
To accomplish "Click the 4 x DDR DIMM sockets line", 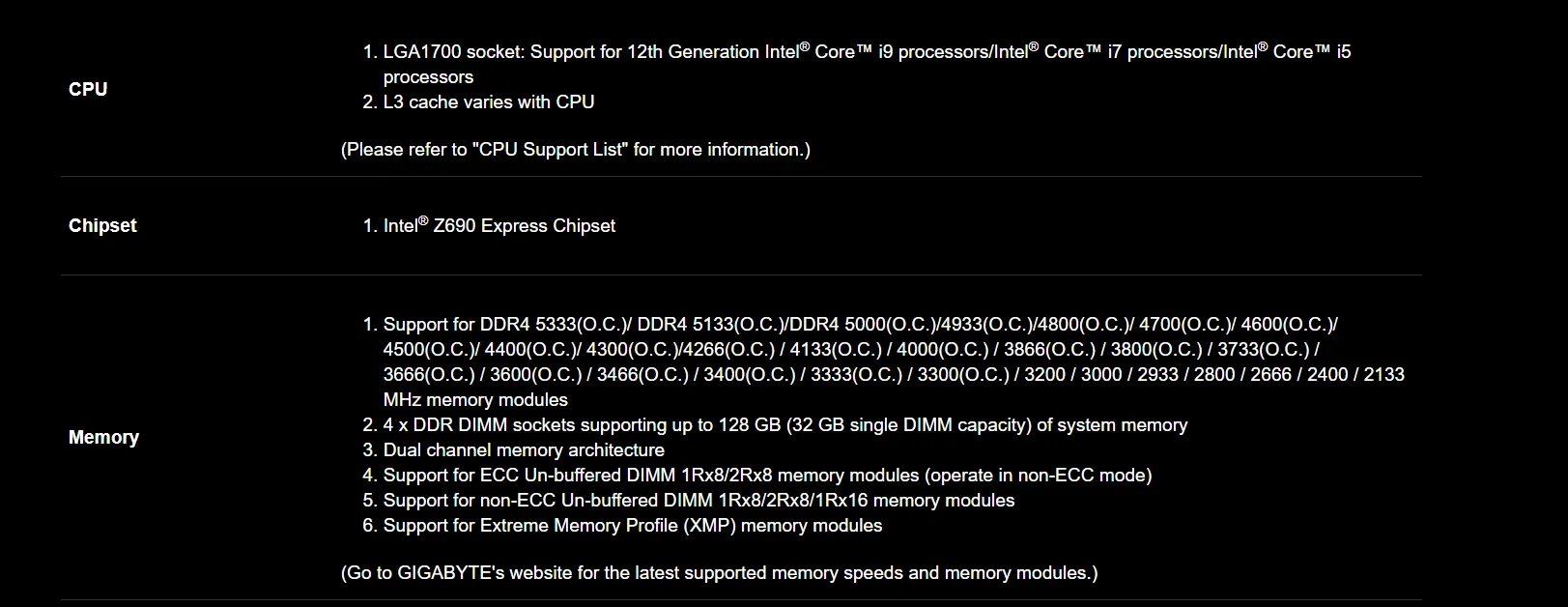I will click(785, 424).
